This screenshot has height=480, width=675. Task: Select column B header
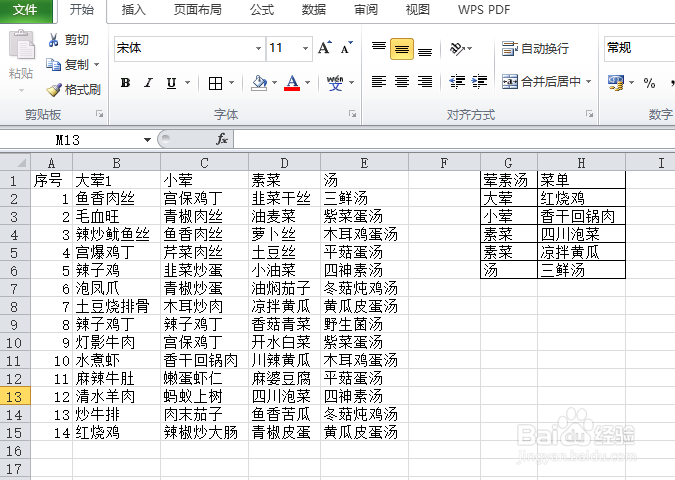116,163
